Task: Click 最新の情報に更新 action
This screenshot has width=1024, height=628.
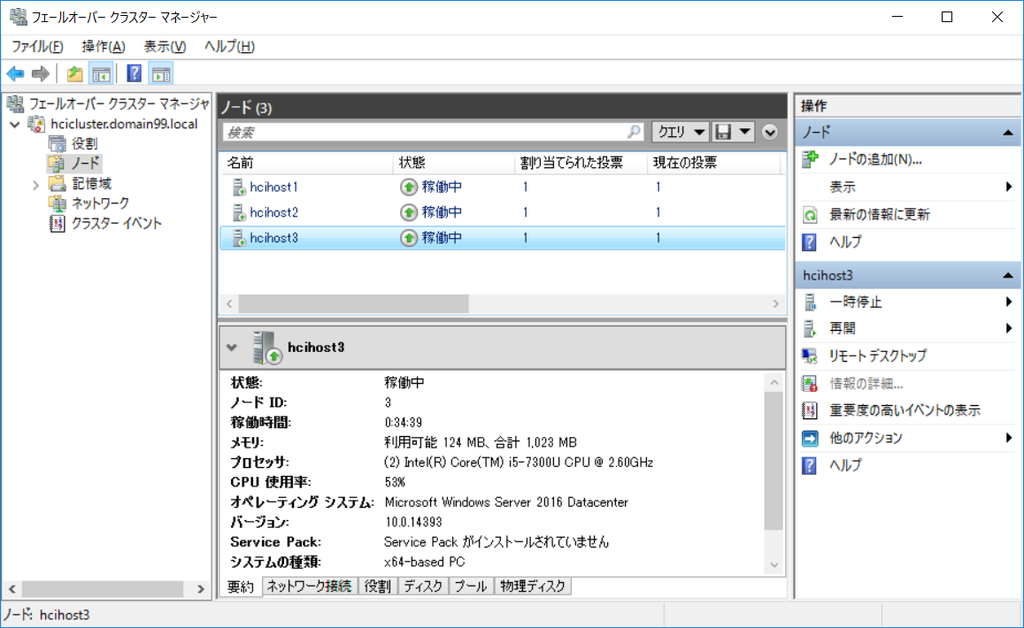Action: click(x=879, y=215)
